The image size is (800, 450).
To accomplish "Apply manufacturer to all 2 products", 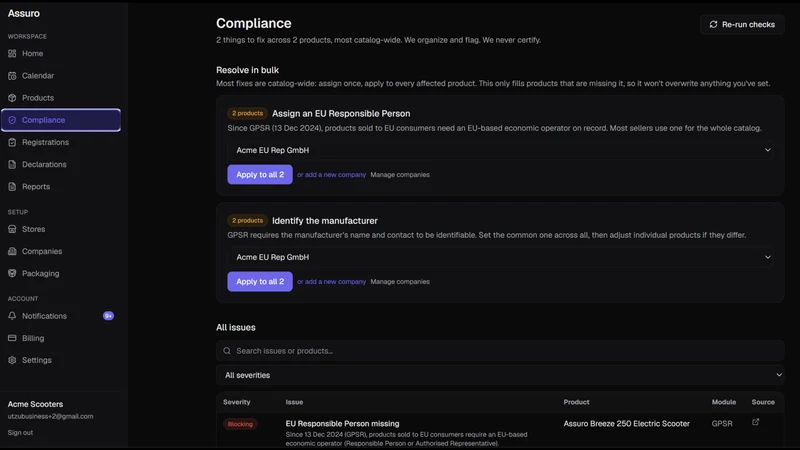I will (x=260, y=282).
